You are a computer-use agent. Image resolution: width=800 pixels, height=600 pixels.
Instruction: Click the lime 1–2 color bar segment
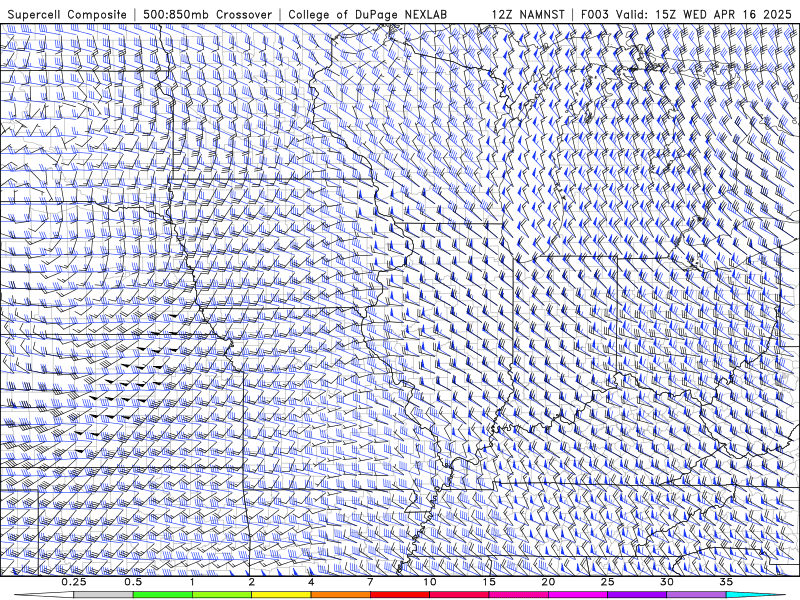pyautogui.click(x=222, y=595)
